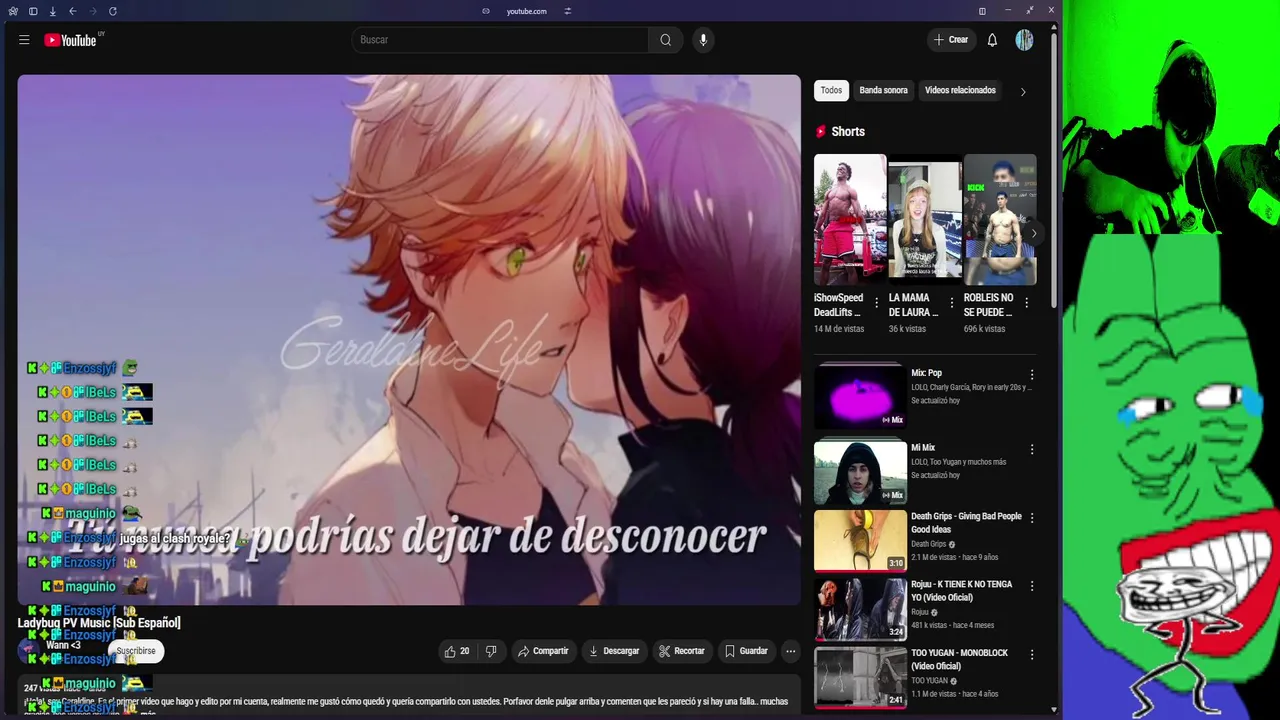
Task: Open the channel avatar beside Wann <3
Action: coord(28,650)
